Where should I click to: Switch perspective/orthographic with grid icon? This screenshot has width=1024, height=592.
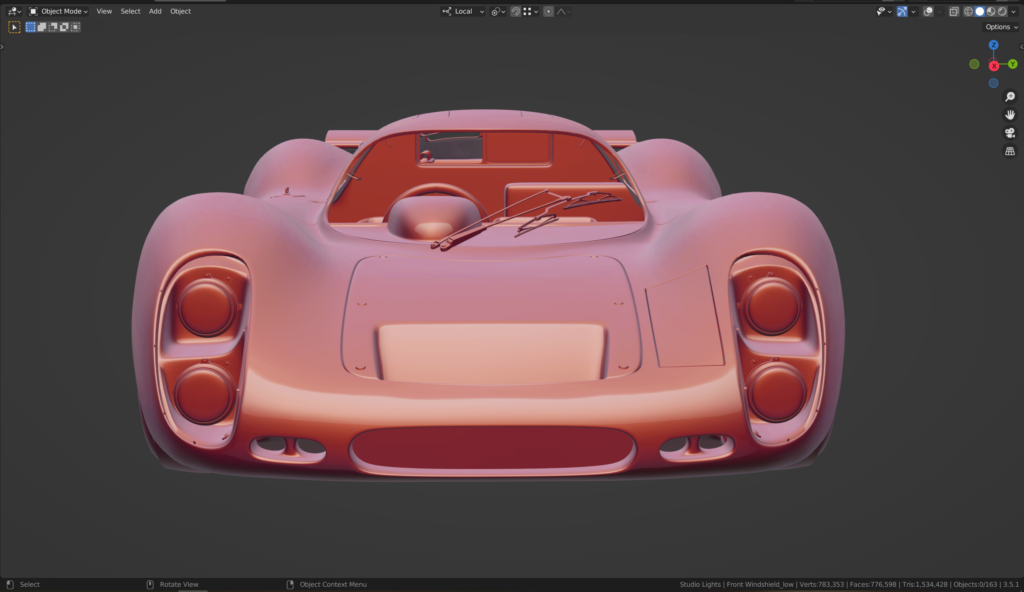[x=1010, y=151]
